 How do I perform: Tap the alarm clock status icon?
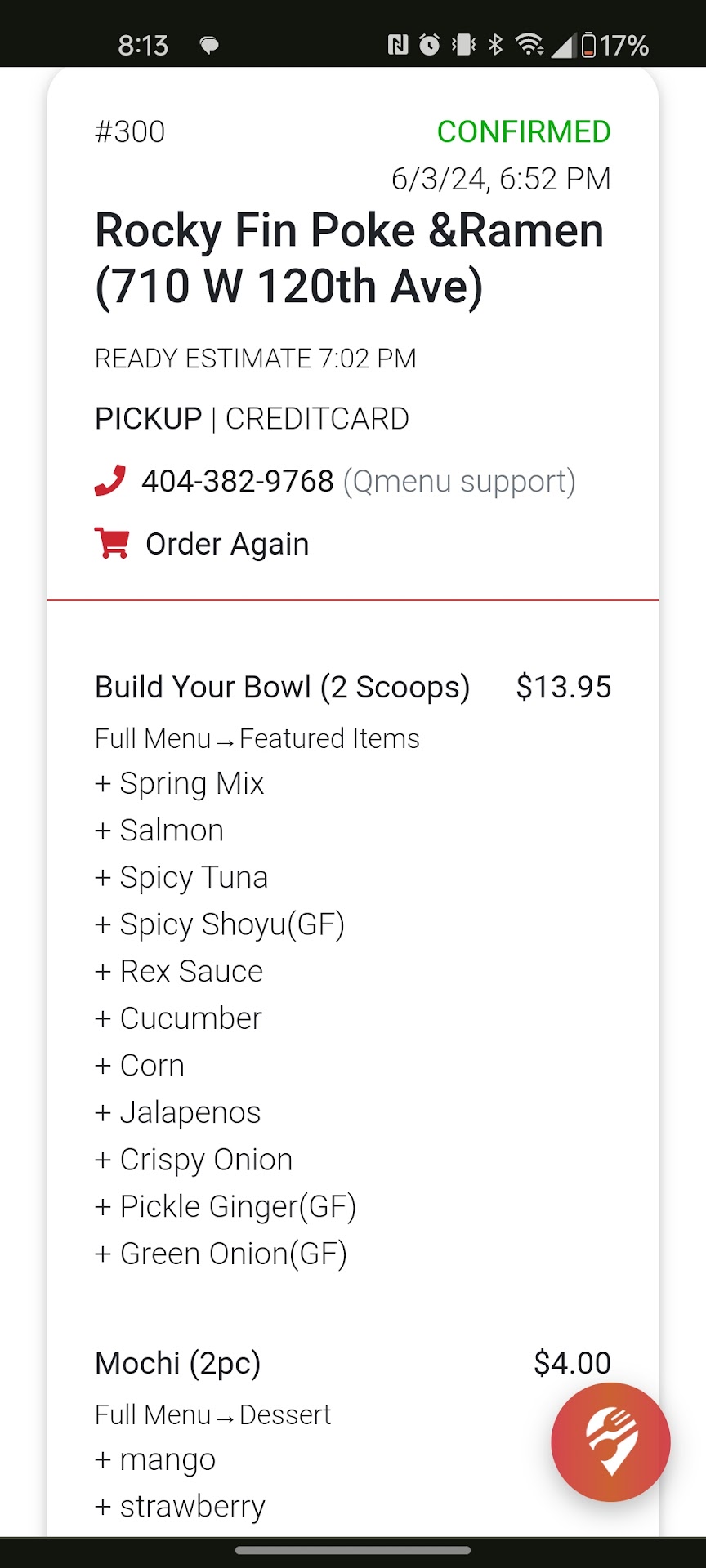tap(430, 45)
